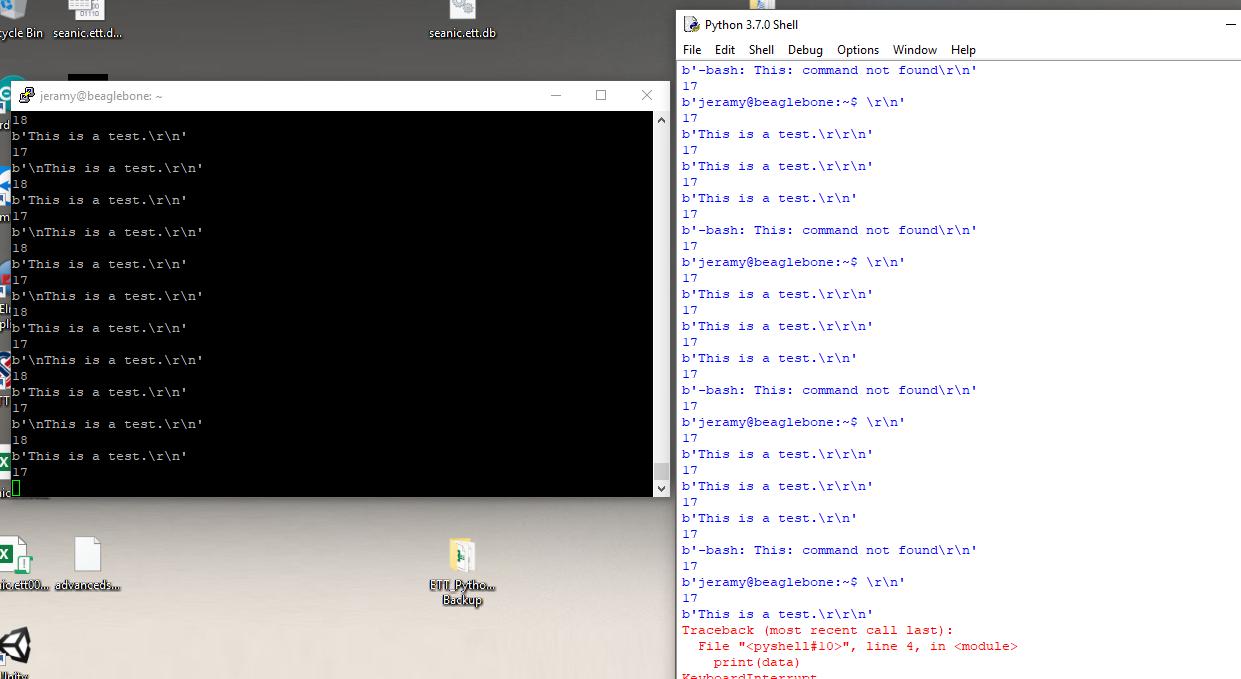
Task: Open the Help menu in Python Shell
Action: (x=963, y=50)
